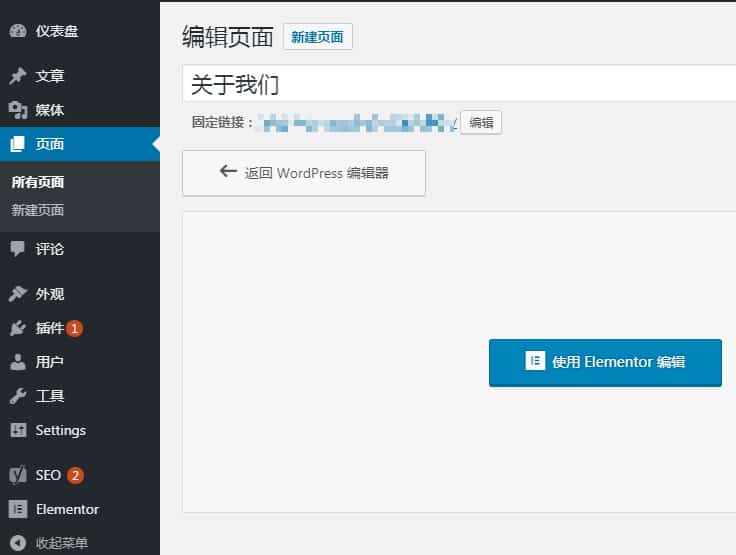Click the Users person icon
The image size is (736, 555).
pos(18,362)
